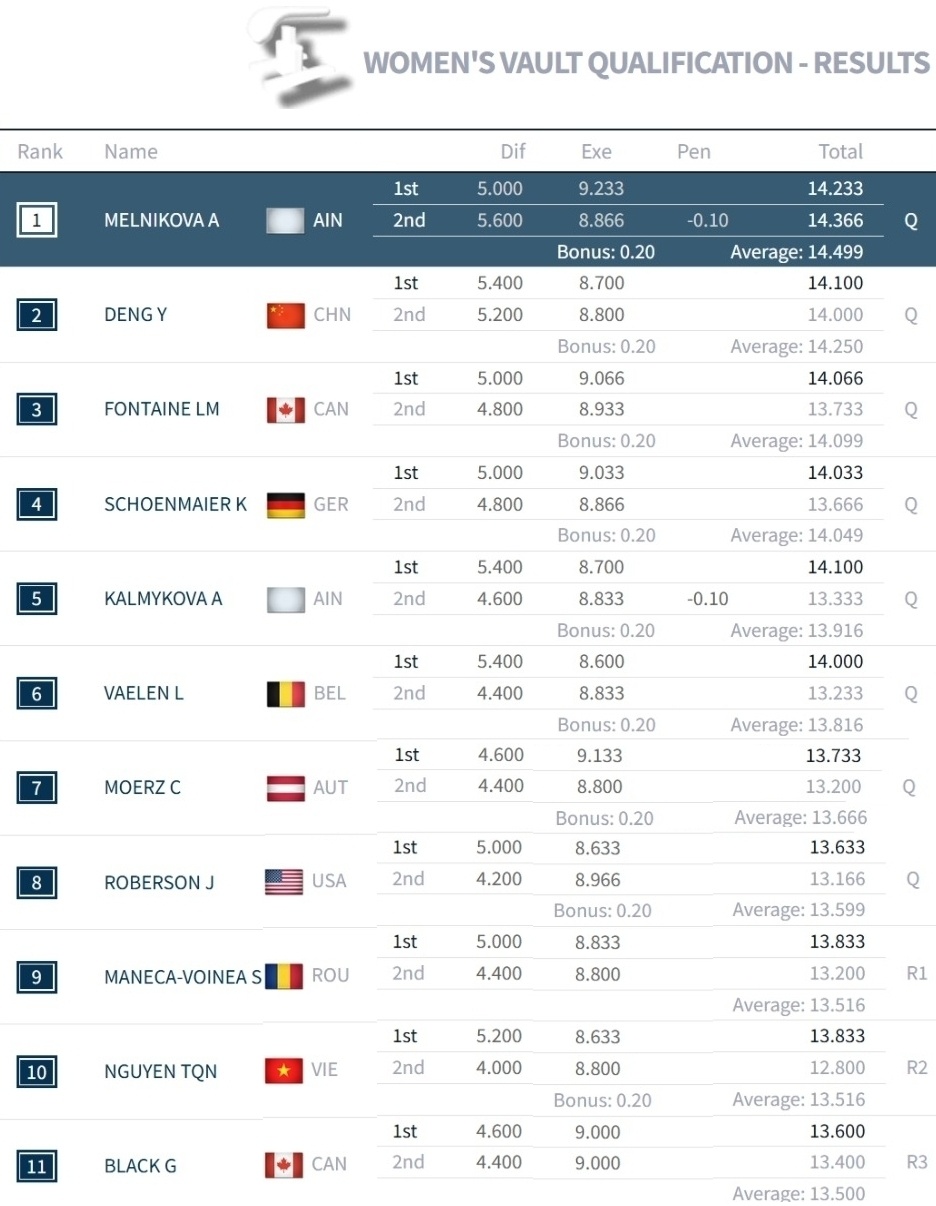Click Vietnam flag beside NGUYEN TQN
The height and width of the screenshot is (1206, 936).
click(x=284, y=1071)
